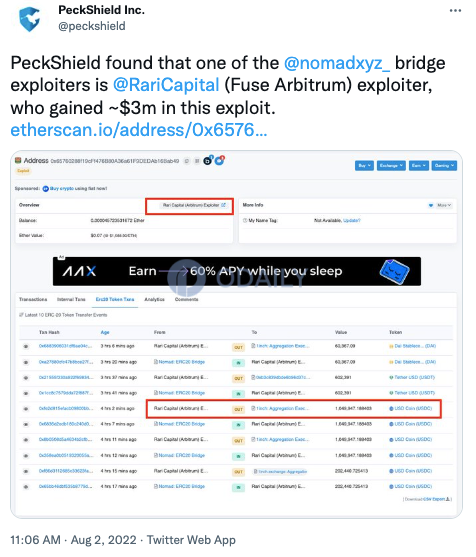Click the eye icon on the last transfer row

(x=26, y=487)
